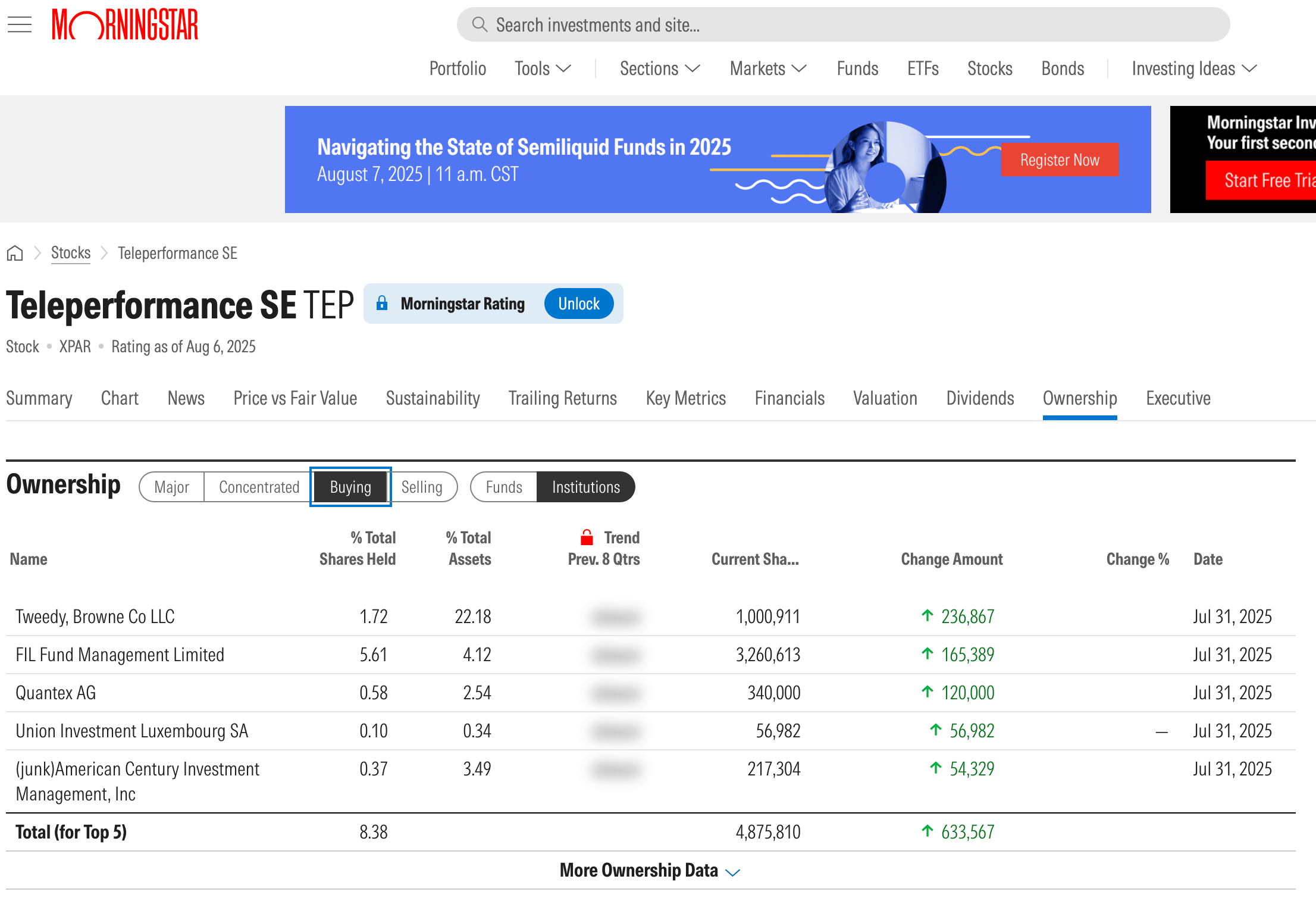The image size is (1316, 901).
Task: Click the search magnifier icon
Action: (x=480, y=24)
